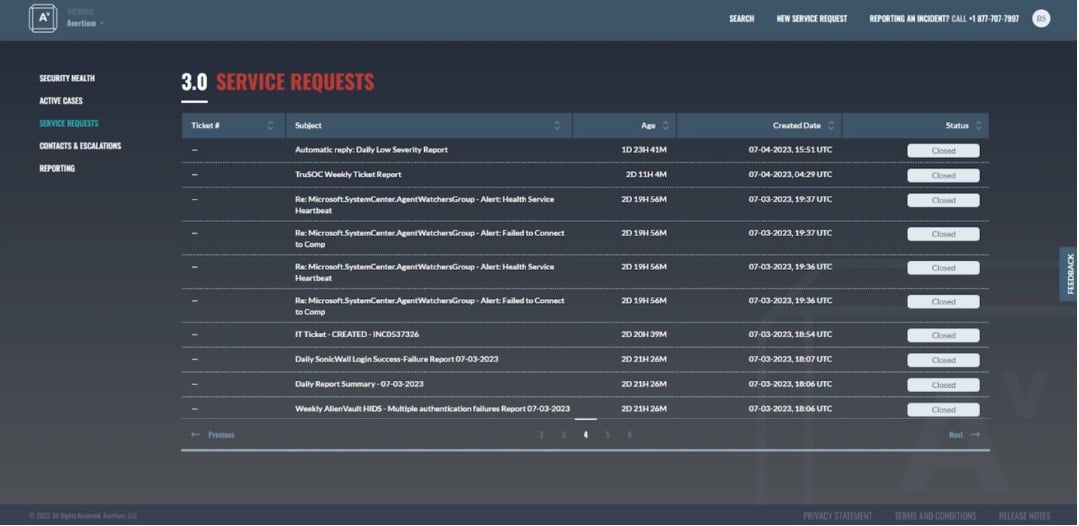The image size is (1079, 526).
Task: Click created date 07-03-2023, 18:54 UTC
Action: point(790,335)
